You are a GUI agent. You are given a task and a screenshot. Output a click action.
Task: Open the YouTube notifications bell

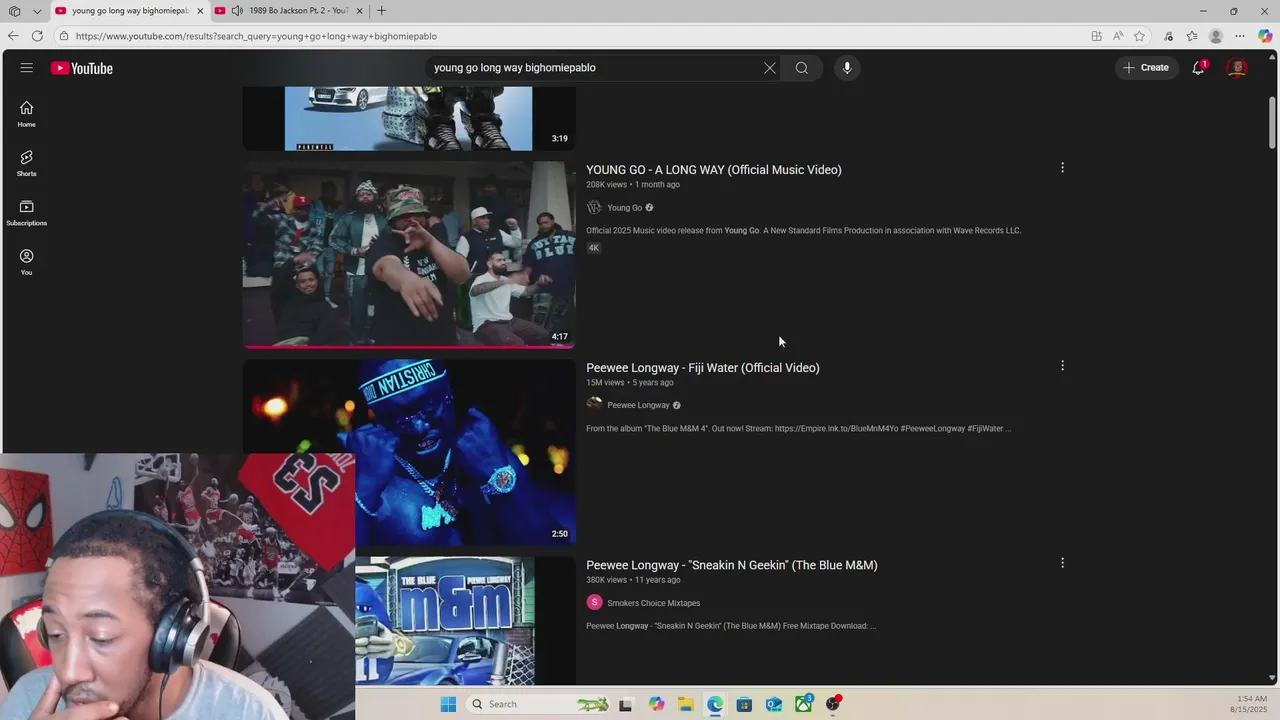(x=1198, y=68)
